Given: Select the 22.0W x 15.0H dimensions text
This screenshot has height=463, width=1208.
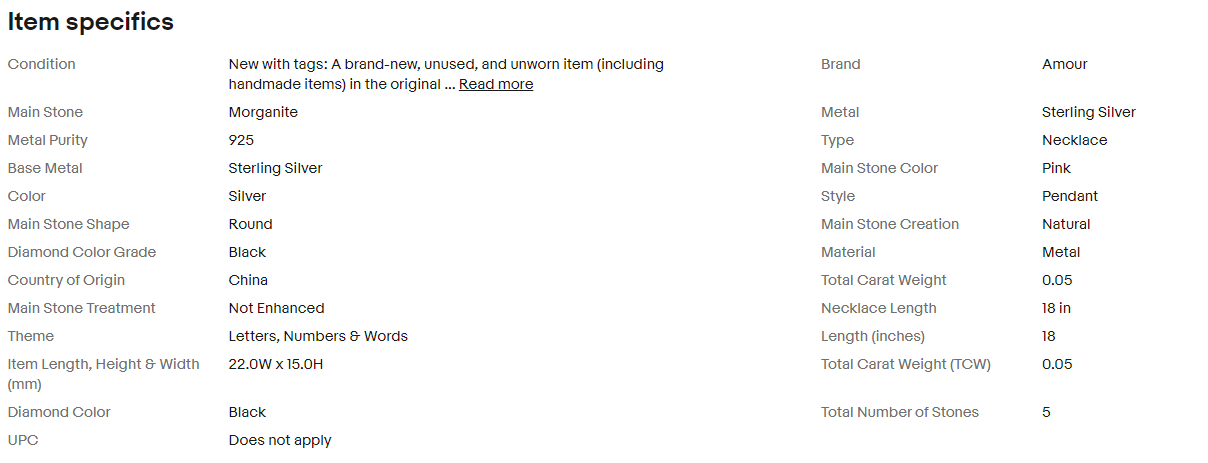Looking at the screenshot, I should (275, 364).
